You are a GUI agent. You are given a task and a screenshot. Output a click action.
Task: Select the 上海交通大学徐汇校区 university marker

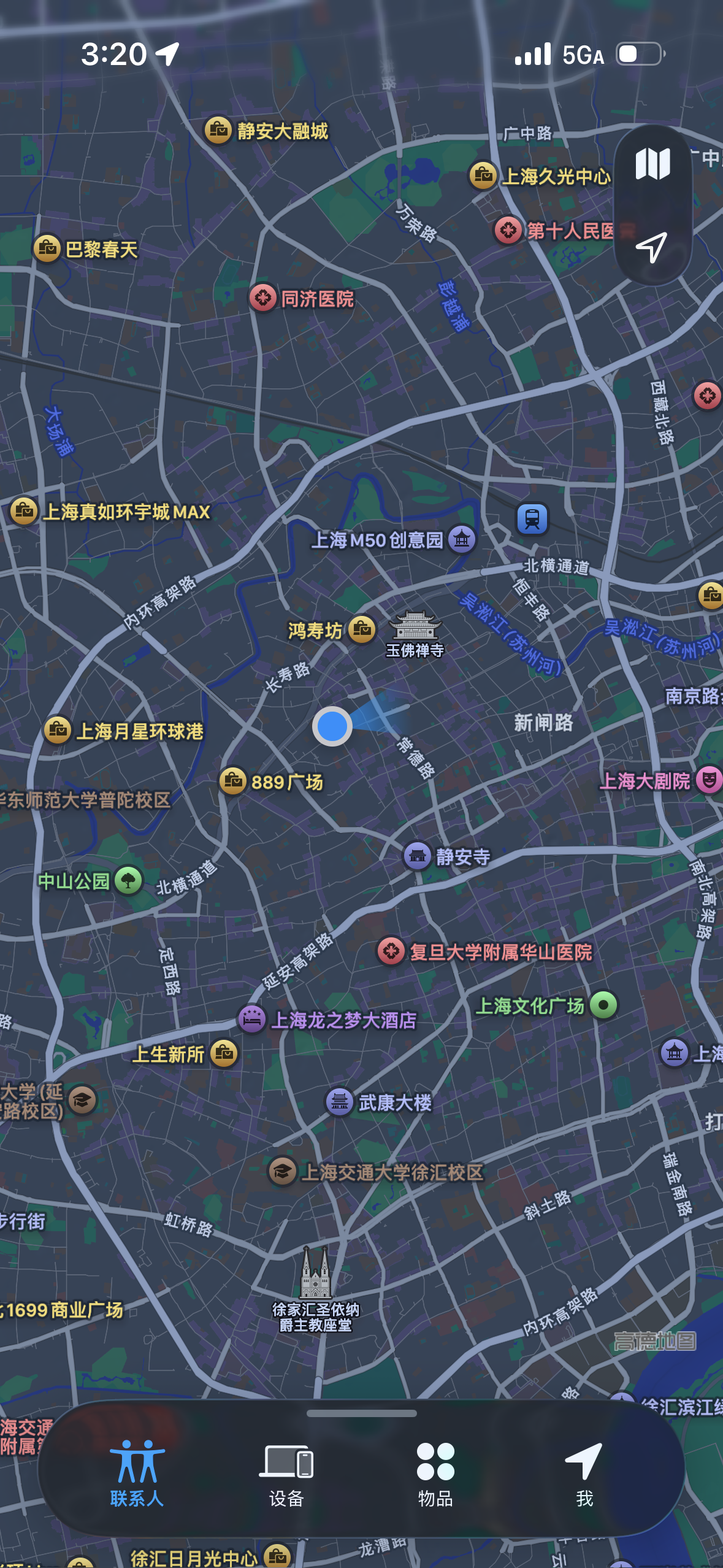[283, 1172]
